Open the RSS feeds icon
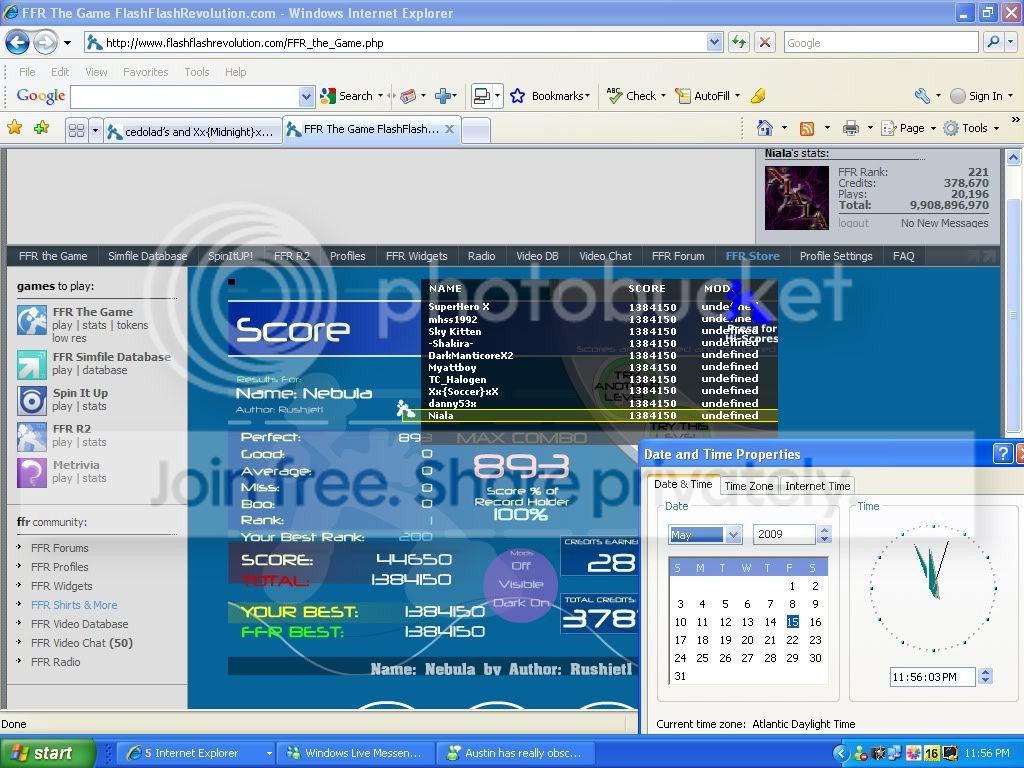1024x768 pixels. coord(806,128)
